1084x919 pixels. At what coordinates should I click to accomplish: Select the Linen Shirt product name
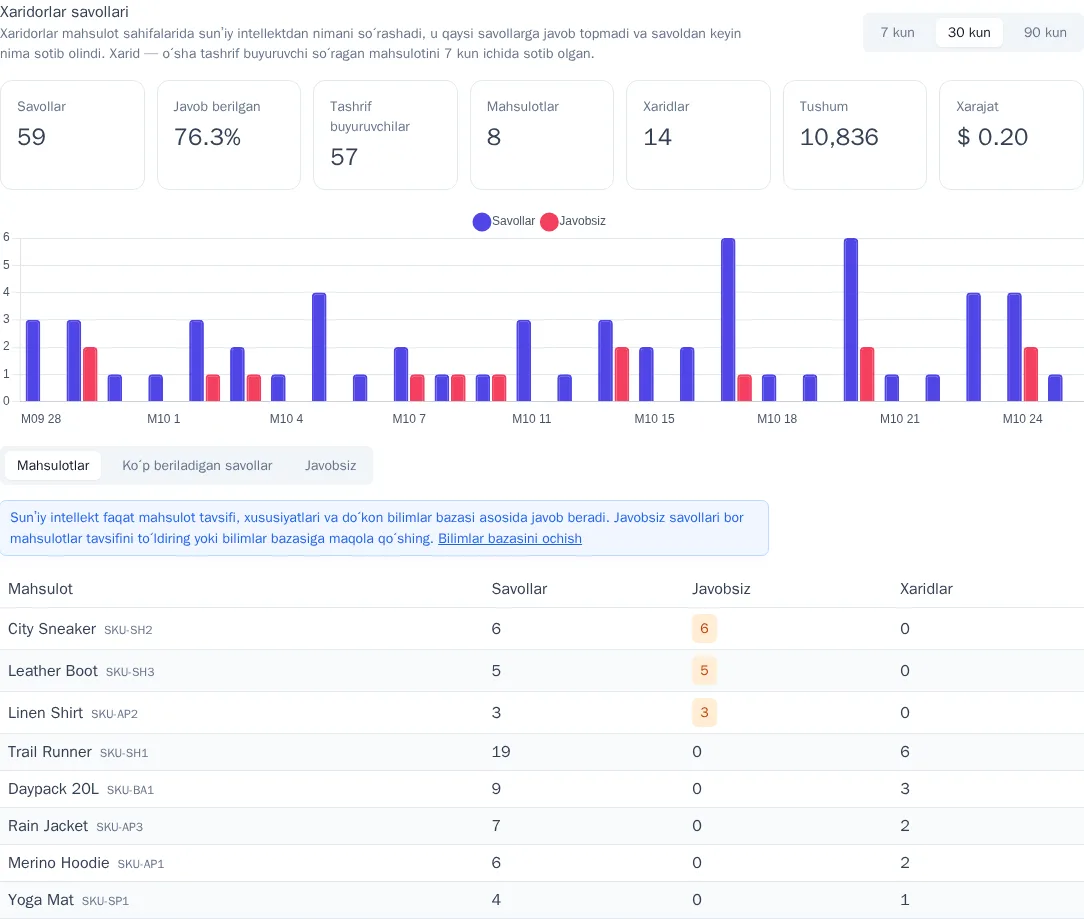[46, 713]
